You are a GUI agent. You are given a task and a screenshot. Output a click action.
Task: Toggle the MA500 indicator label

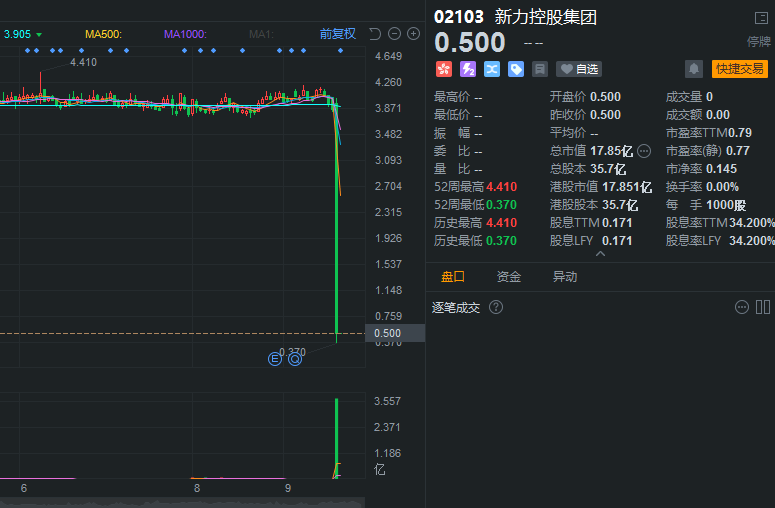tap(103, 34)
